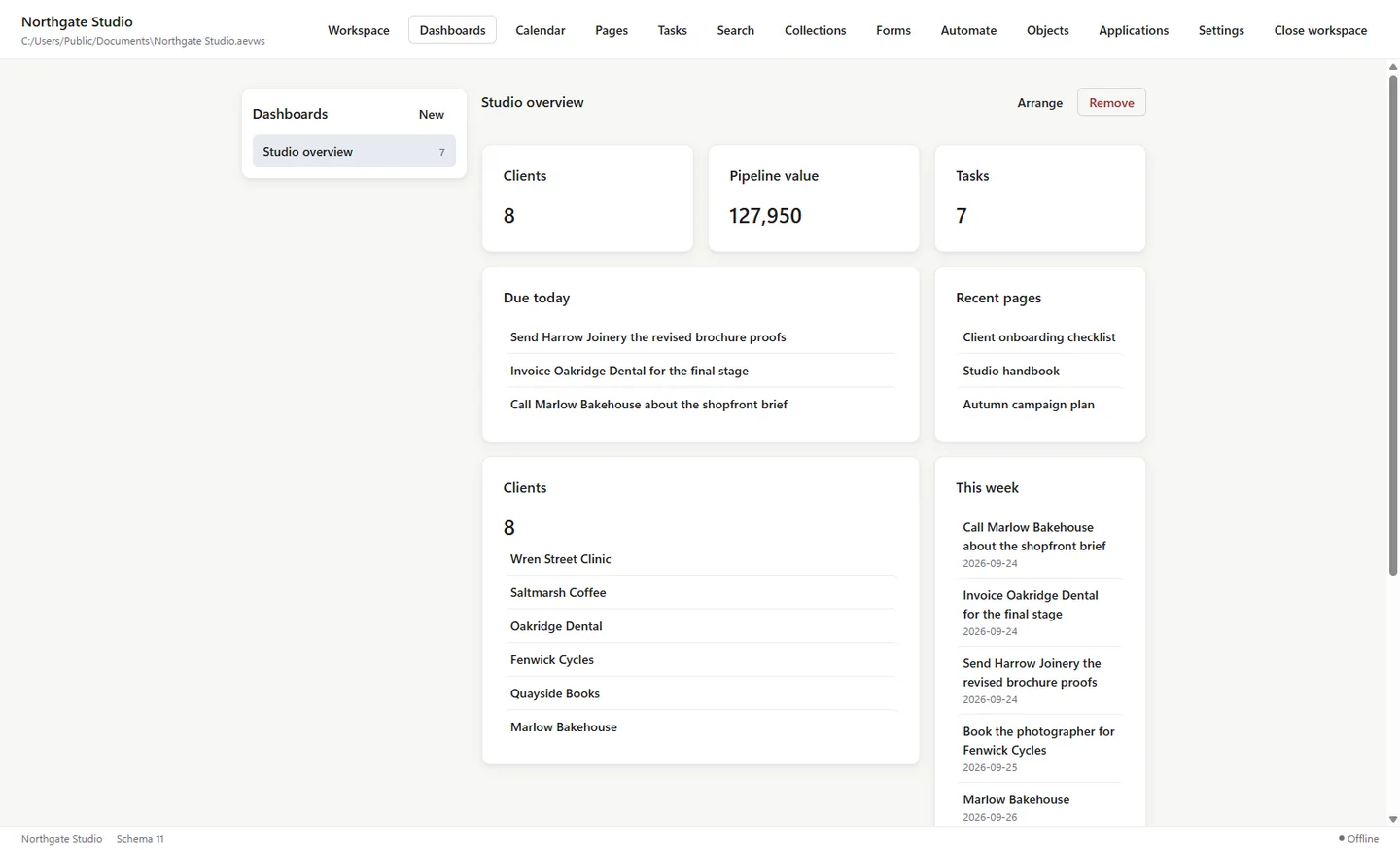Open the Workspace menu item
1400x850 pixels.
[x=358, y=30]
